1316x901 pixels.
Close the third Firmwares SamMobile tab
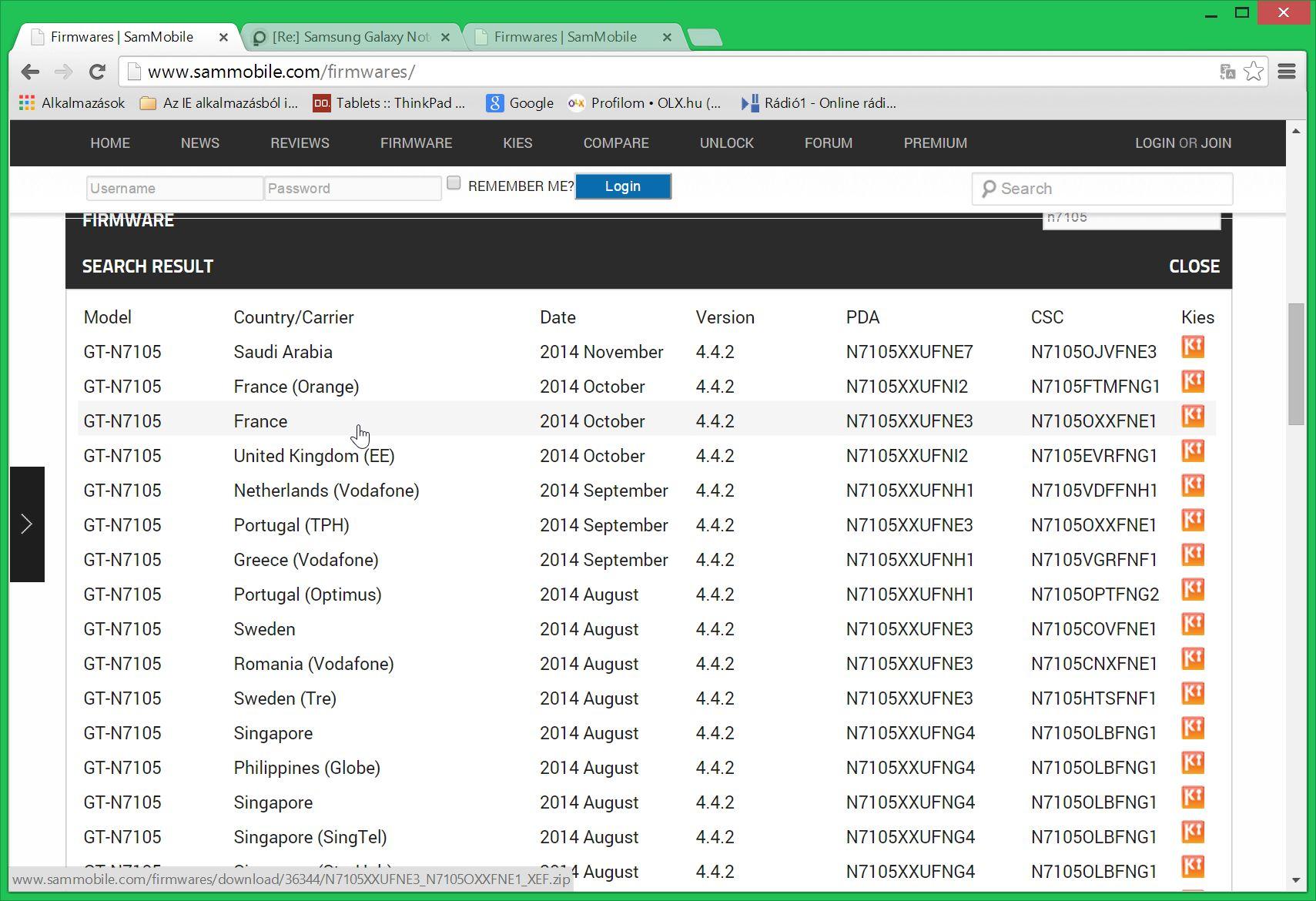click(x=667, y=37)
